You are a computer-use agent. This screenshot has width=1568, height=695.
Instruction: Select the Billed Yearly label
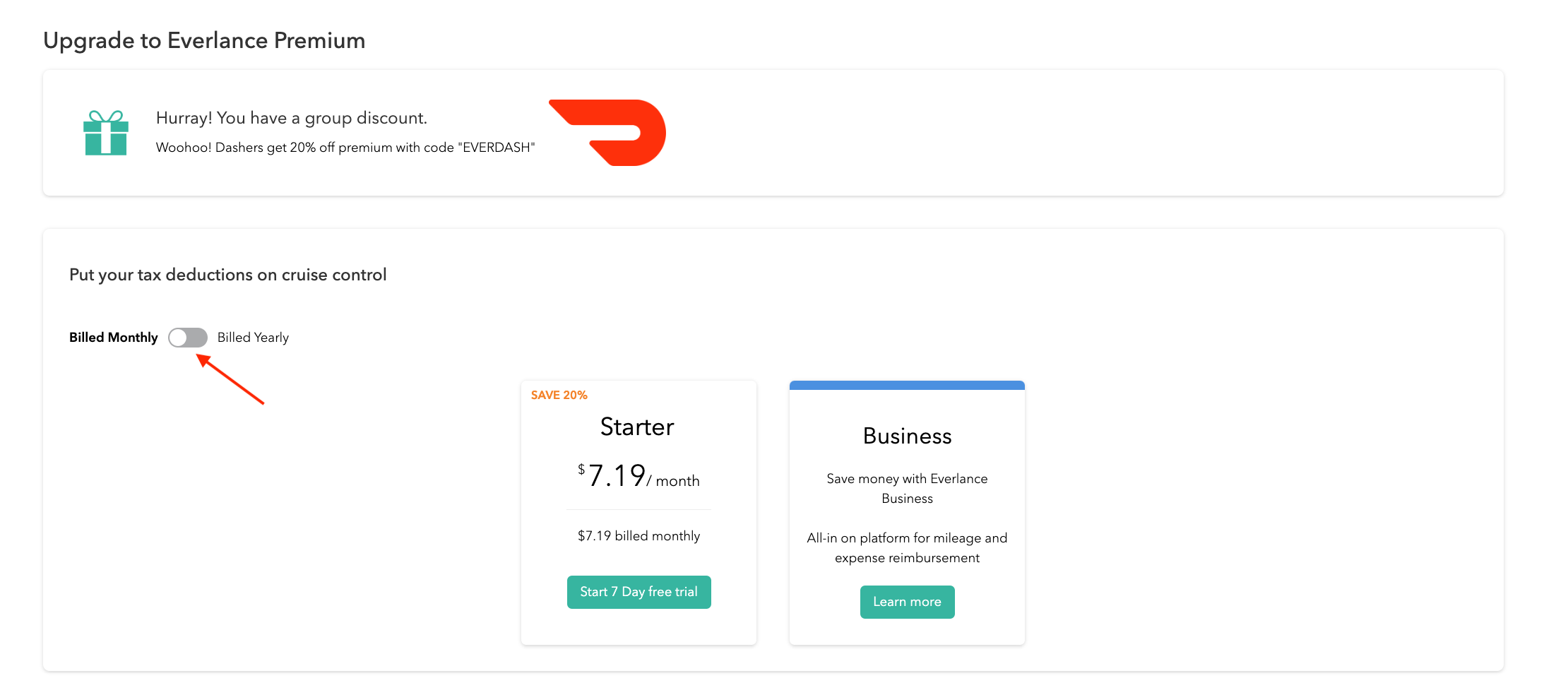click(253, 338)
